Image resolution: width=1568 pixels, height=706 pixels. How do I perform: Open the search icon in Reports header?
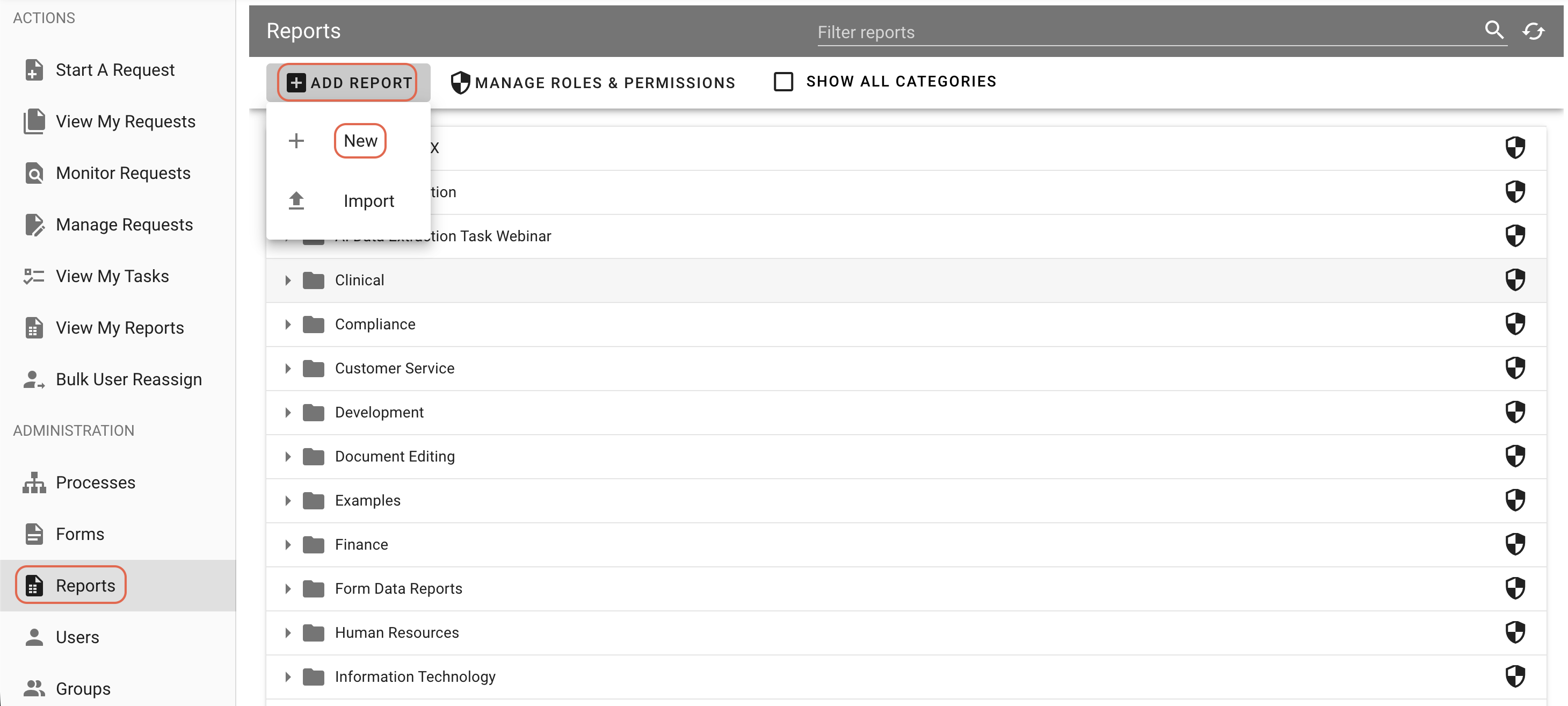click(x=1494, y=30)
